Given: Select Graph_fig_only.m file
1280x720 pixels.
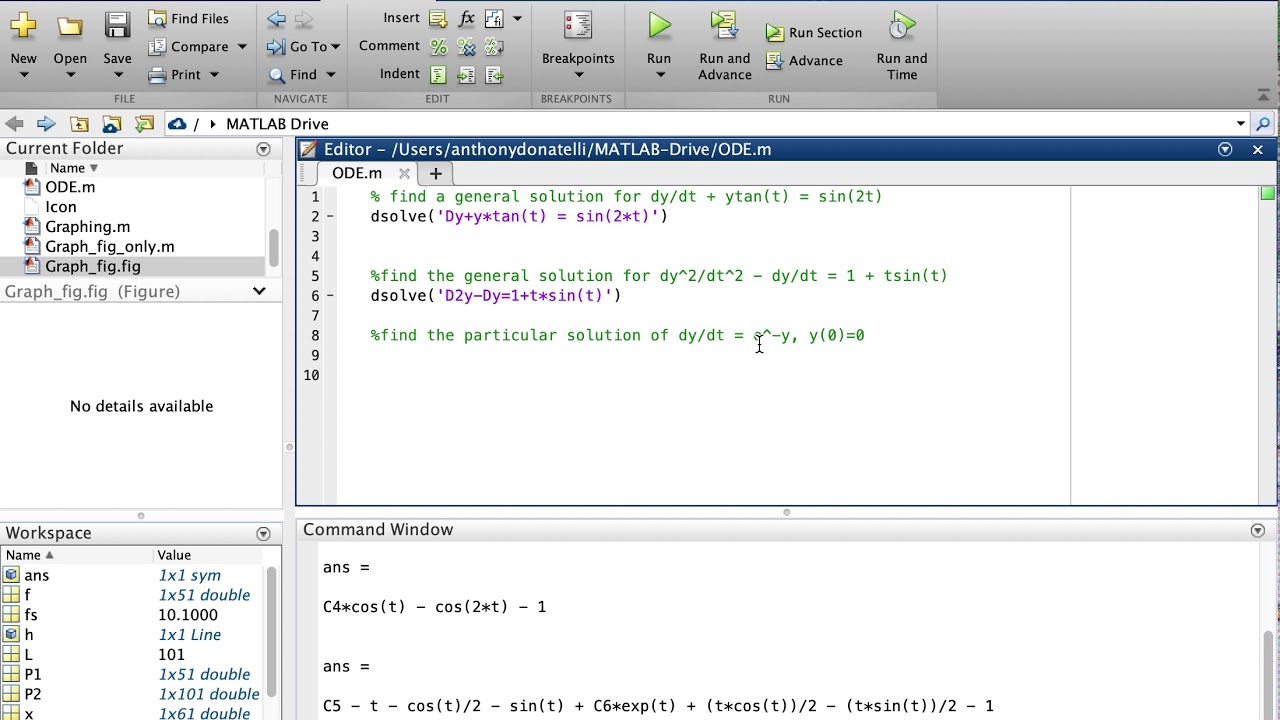Looking at the screenshot, I should click(x=109, y=246).
